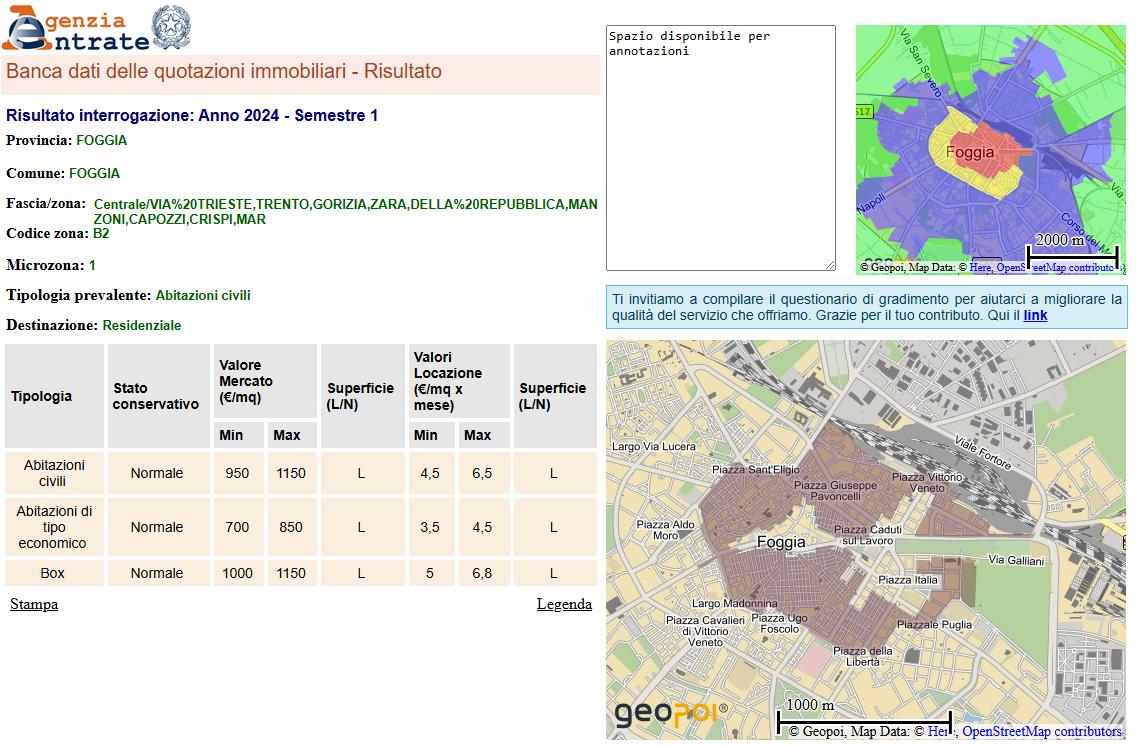Open the Stampa print link
Screen dimensions: 1136x746
tap(34, 604)
